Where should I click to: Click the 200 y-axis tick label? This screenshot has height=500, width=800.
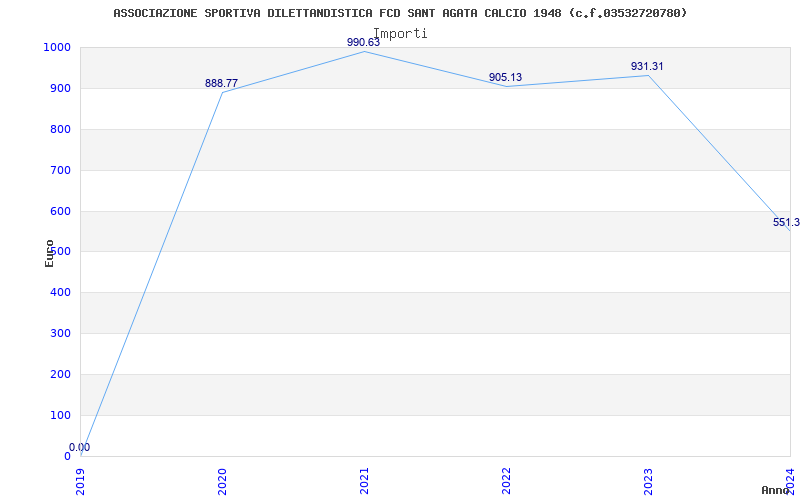coord(60,374)
